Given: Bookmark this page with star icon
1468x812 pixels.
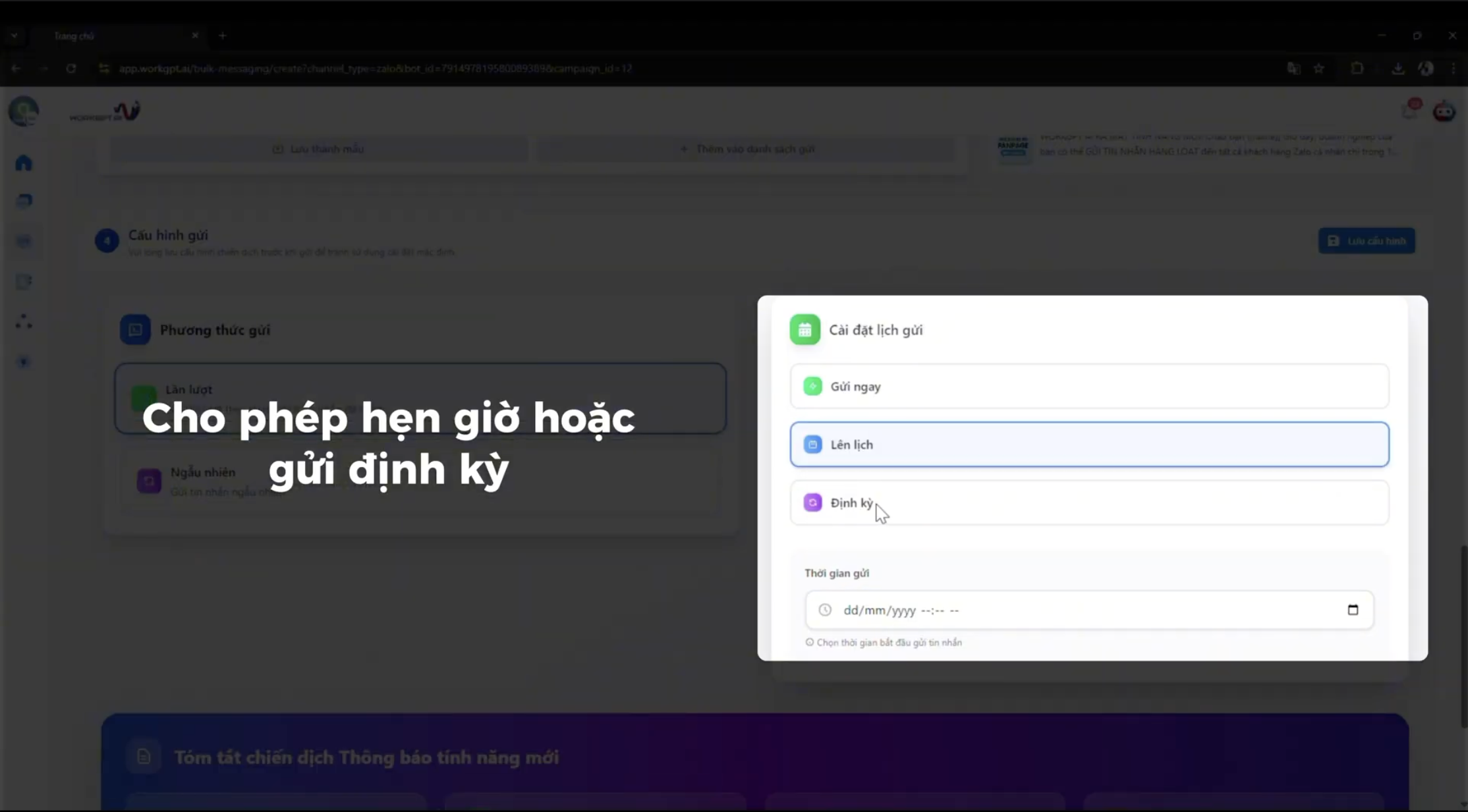Looking at the screenshot, I should (1319, 68).
